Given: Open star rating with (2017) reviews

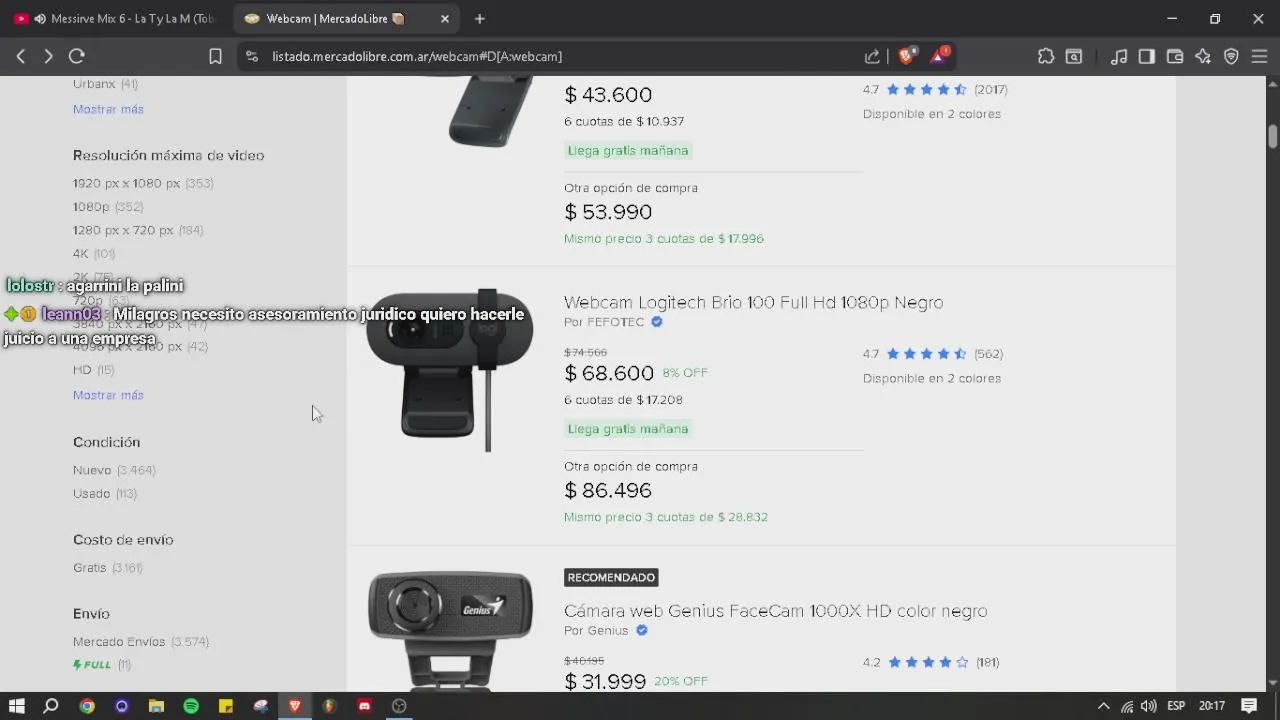Looking at the screenshot, I should 935,90.
